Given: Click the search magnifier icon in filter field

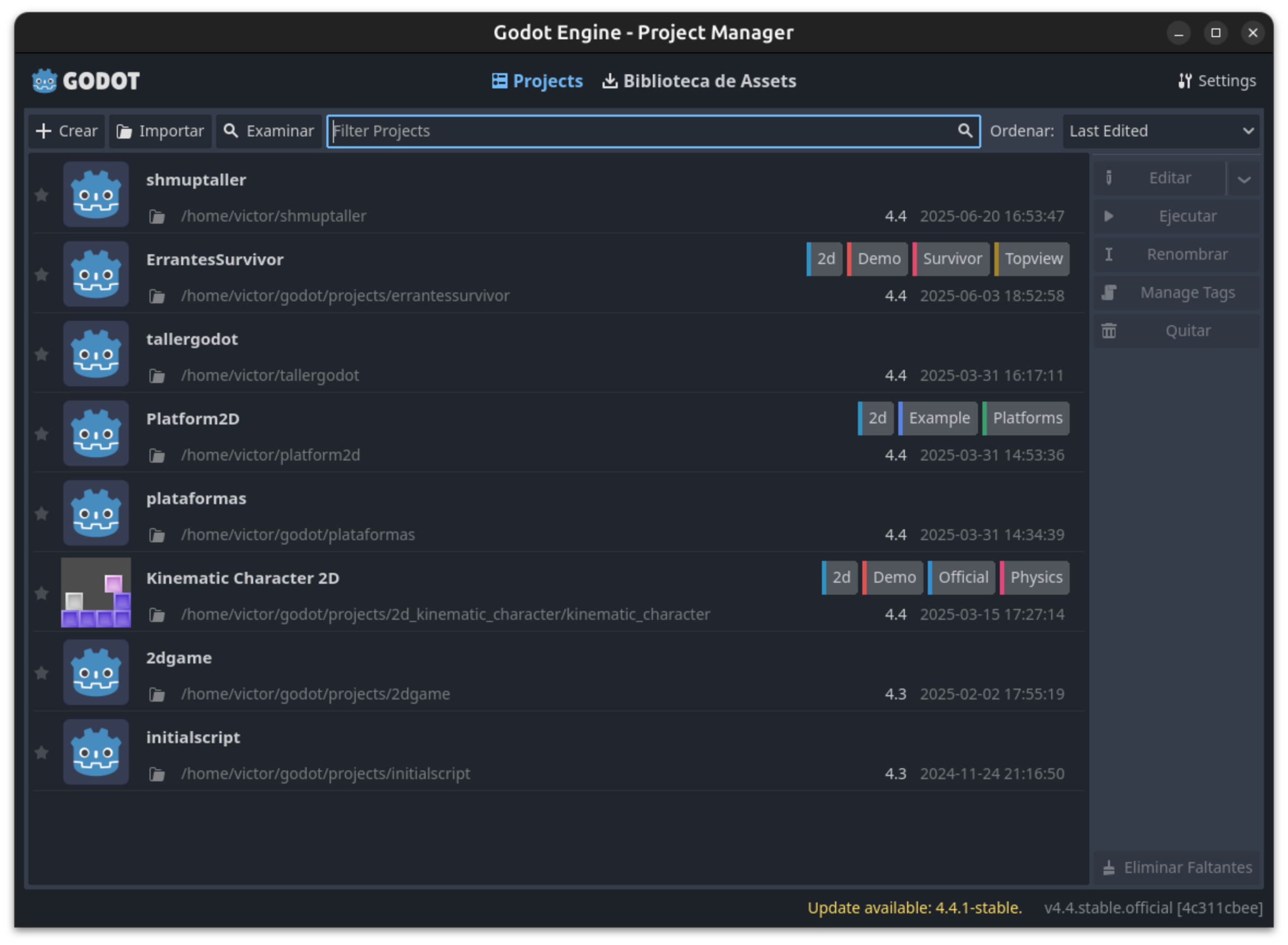Looking at the screenshot, I should click(x=965, y=131).
